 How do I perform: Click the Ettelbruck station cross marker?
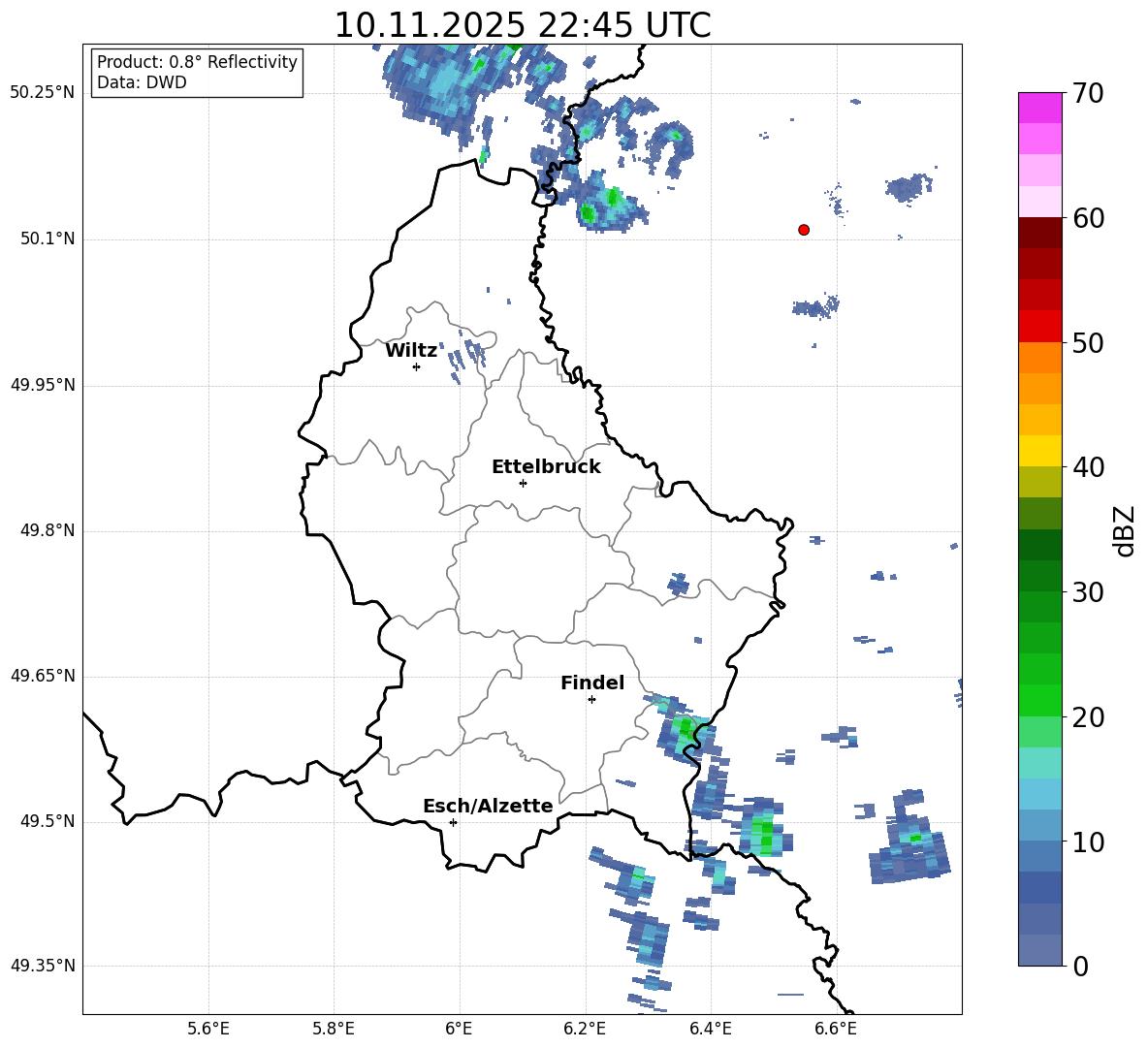(523, 483)
